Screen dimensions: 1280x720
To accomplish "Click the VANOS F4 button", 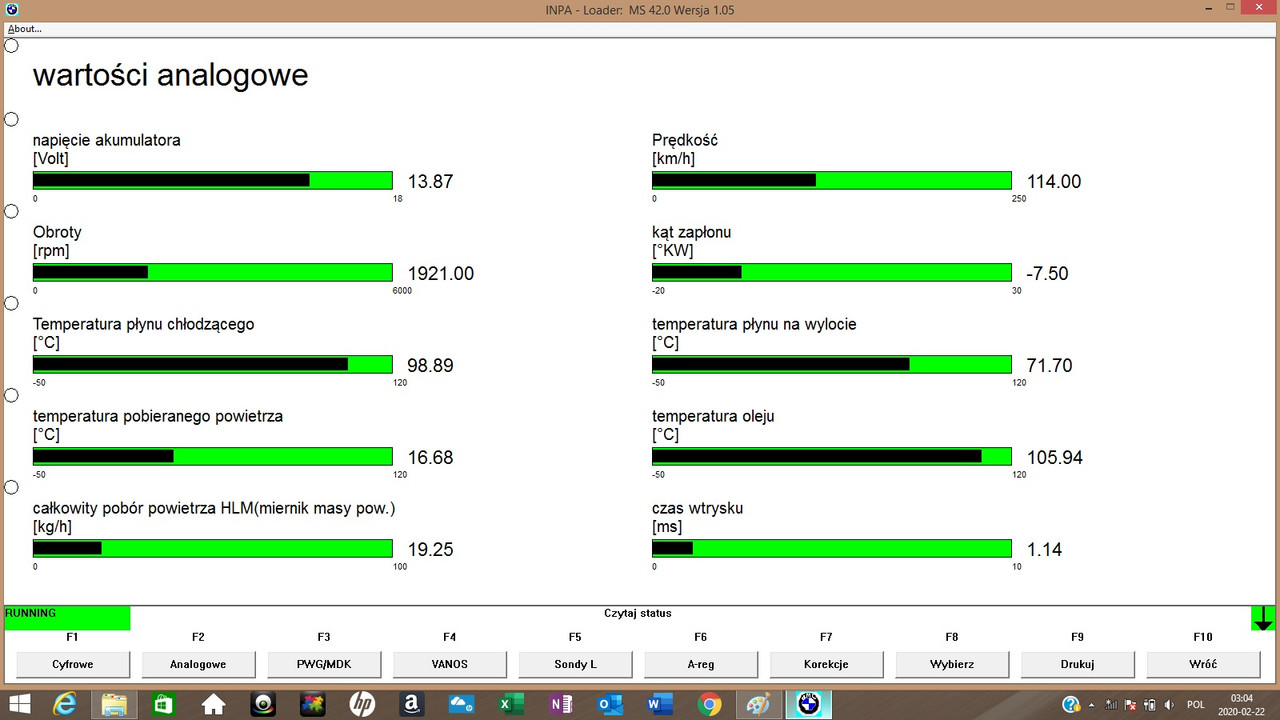I will (x=449, y=664).
